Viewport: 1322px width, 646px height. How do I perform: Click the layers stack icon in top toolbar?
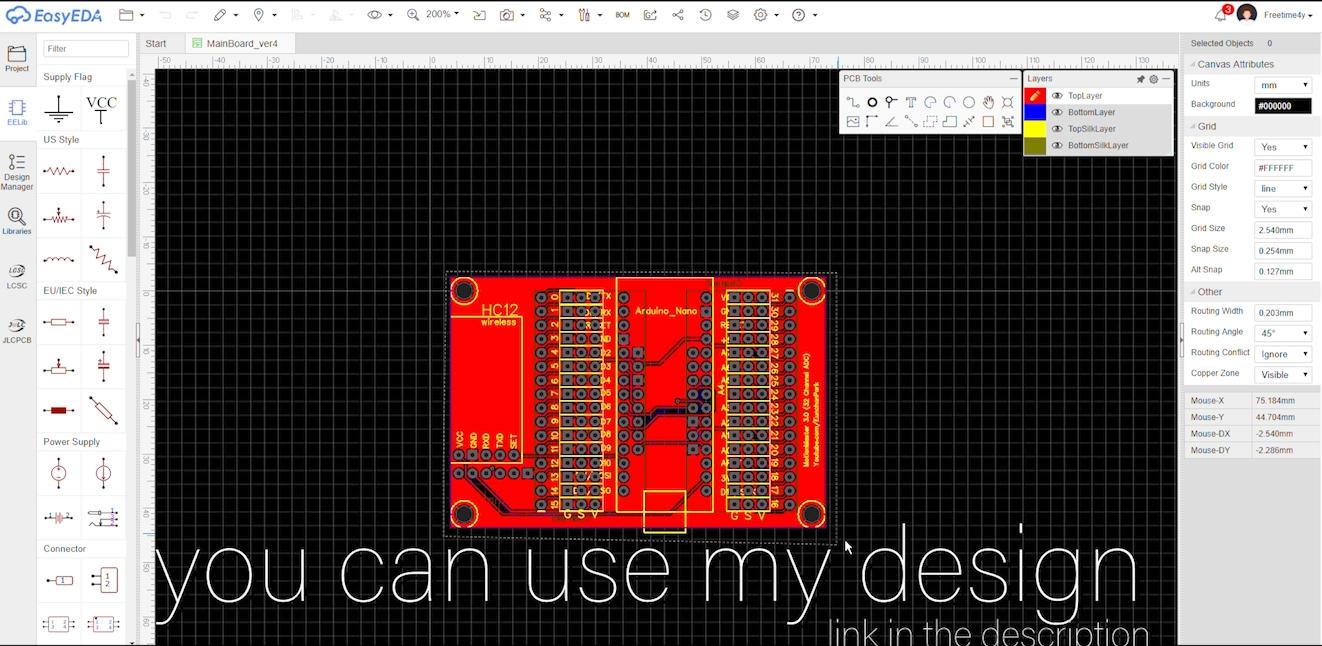click(x=733, y=15)
